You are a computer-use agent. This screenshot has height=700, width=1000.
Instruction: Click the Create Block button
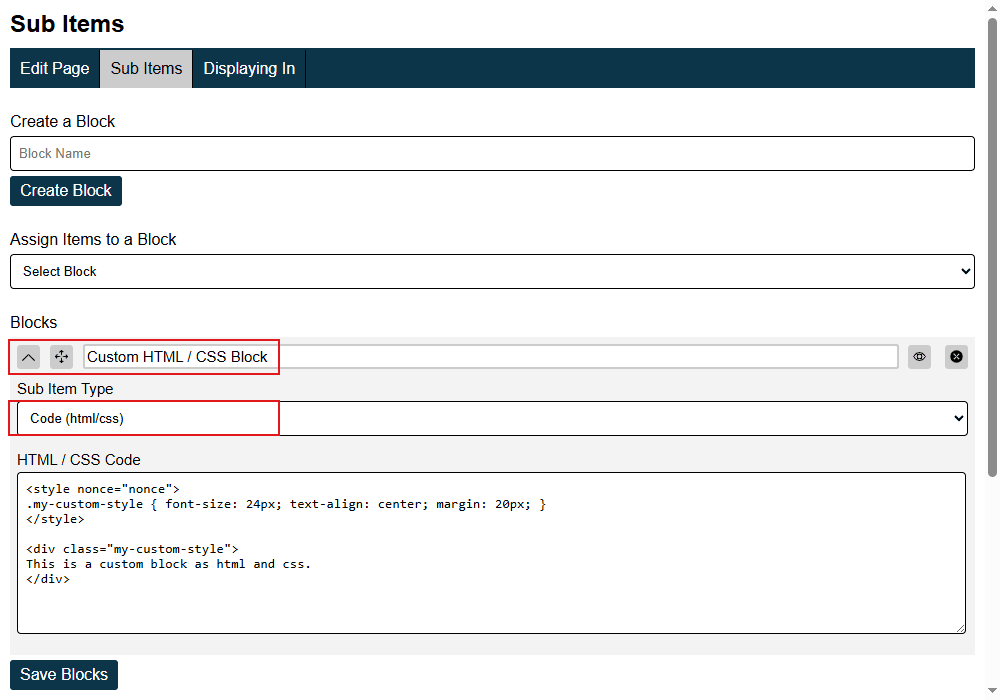click(x=66, y=191)
